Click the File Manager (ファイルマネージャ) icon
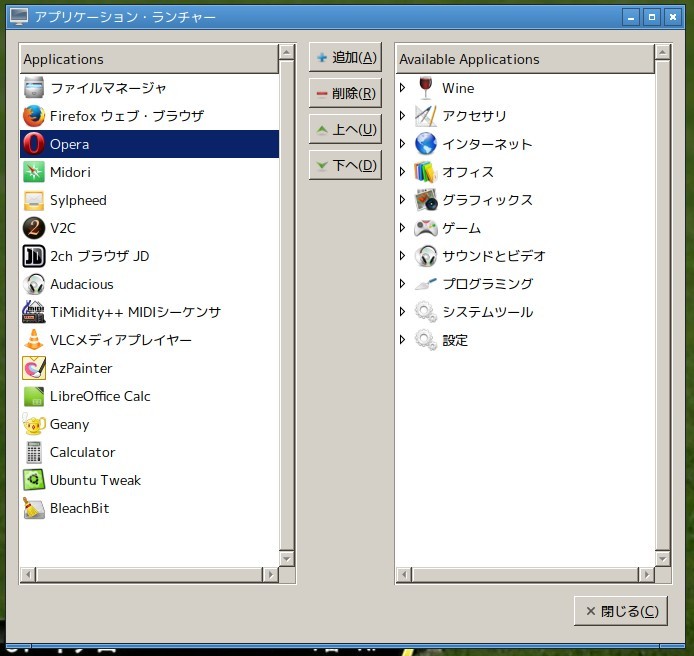 pos(34,88)
